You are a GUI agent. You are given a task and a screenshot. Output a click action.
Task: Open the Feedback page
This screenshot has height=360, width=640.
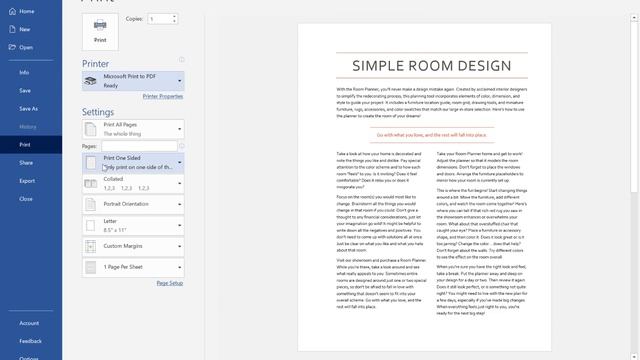31,341
